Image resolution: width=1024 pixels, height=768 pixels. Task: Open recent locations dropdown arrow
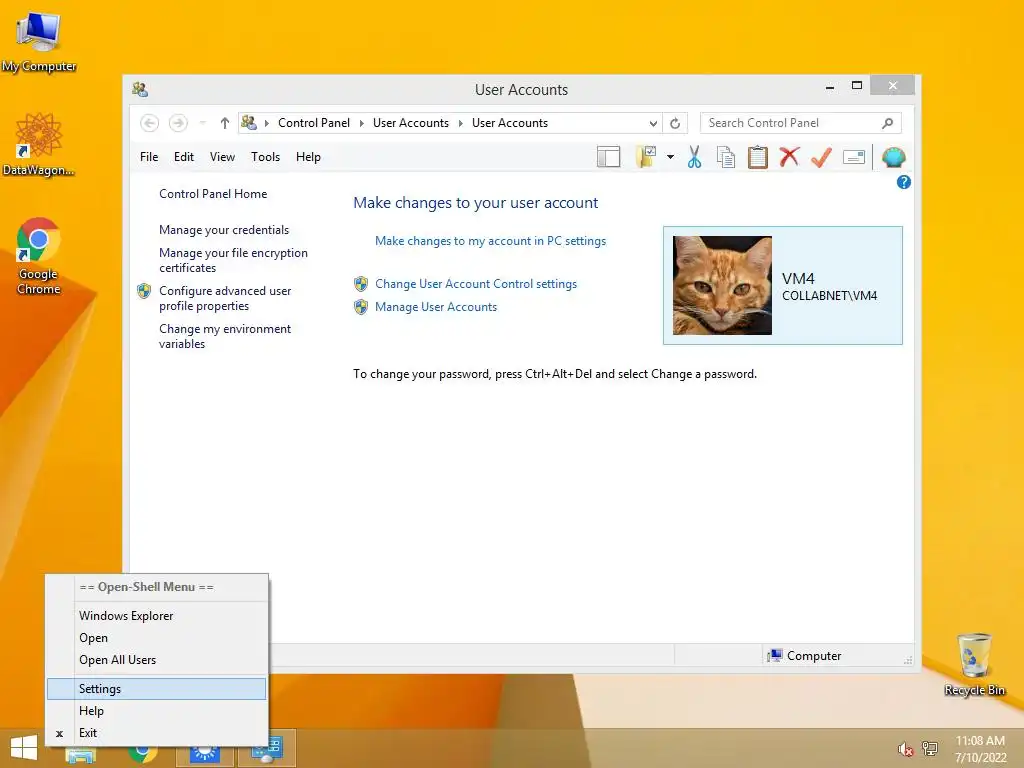pyautogui.click(x=203, y=123)
